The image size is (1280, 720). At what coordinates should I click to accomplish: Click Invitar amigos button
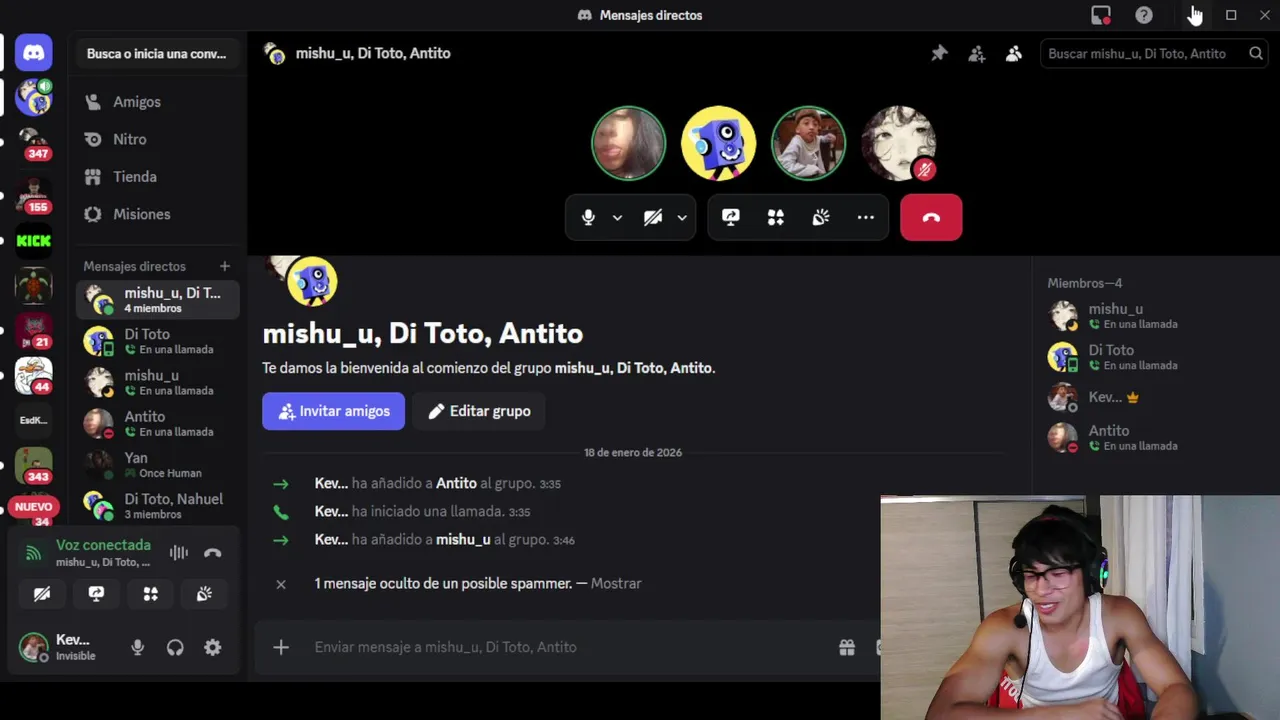[333, 411]
